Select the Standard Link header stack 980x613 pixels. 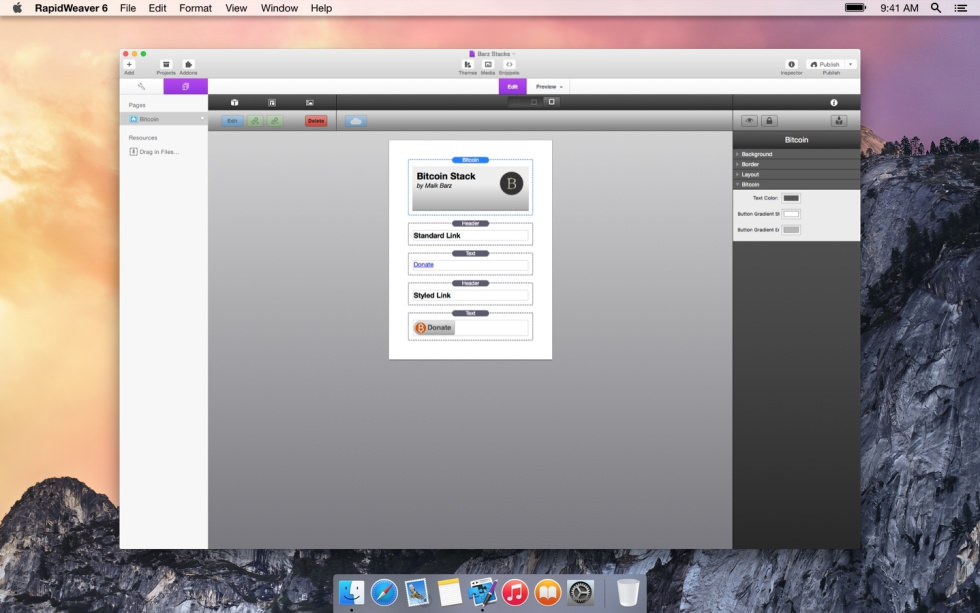470,235
